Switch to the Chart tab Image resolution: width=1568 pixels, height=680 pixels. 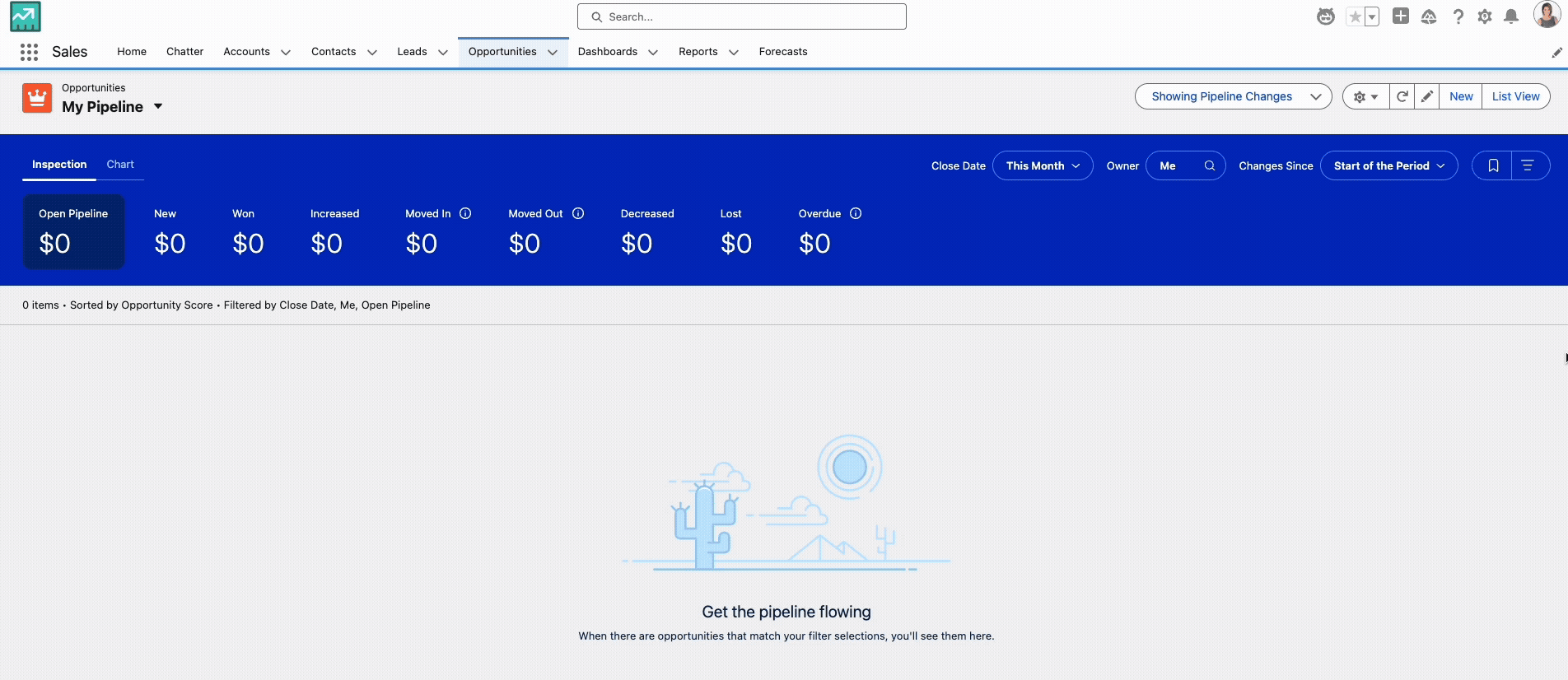120,165
